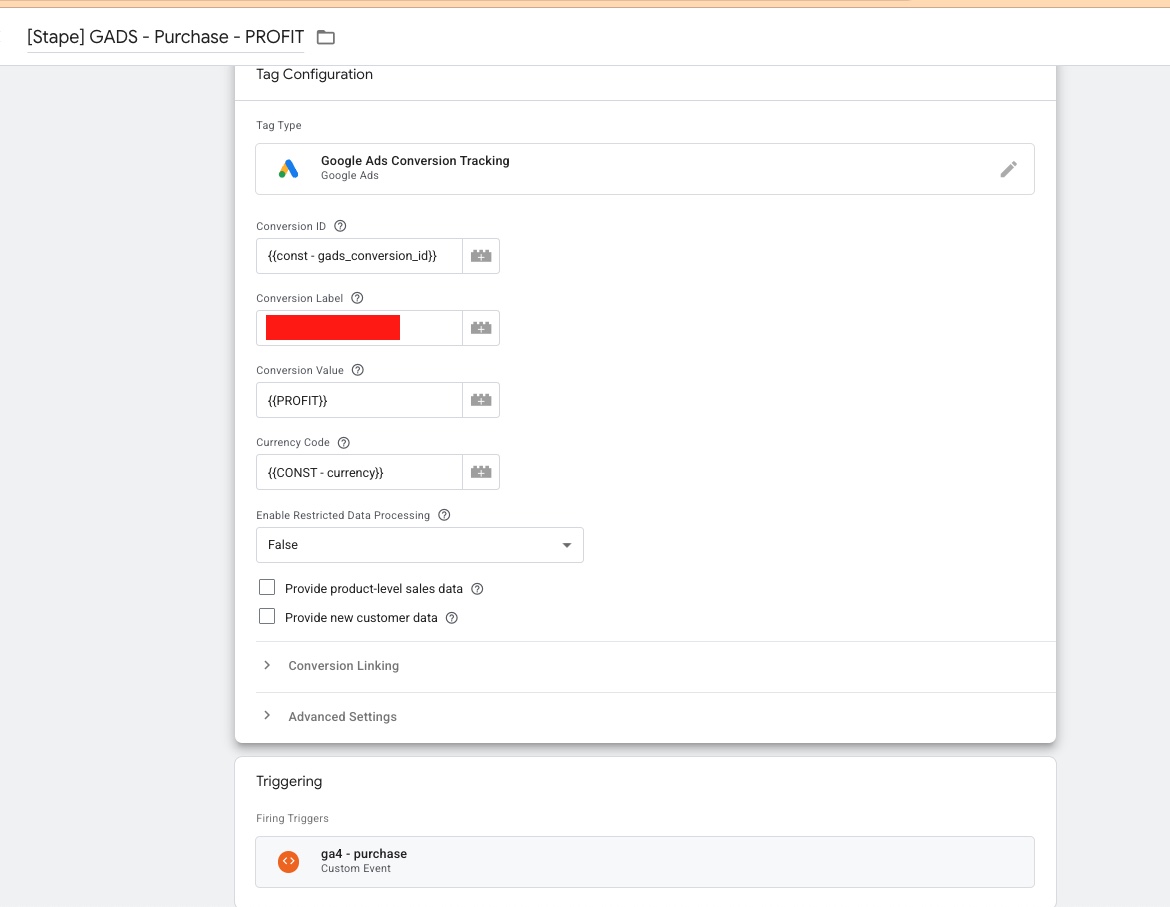
Task: Open variable picker for Currency Code
Action: click(481, 472)
